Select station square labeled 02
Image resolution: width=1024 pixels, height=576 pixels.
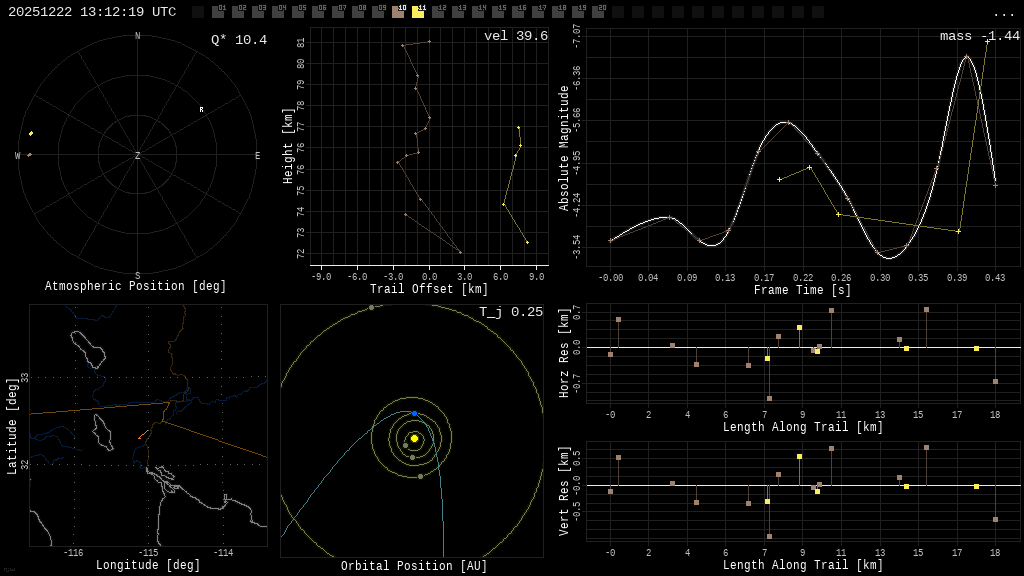[x=238, y=12]
